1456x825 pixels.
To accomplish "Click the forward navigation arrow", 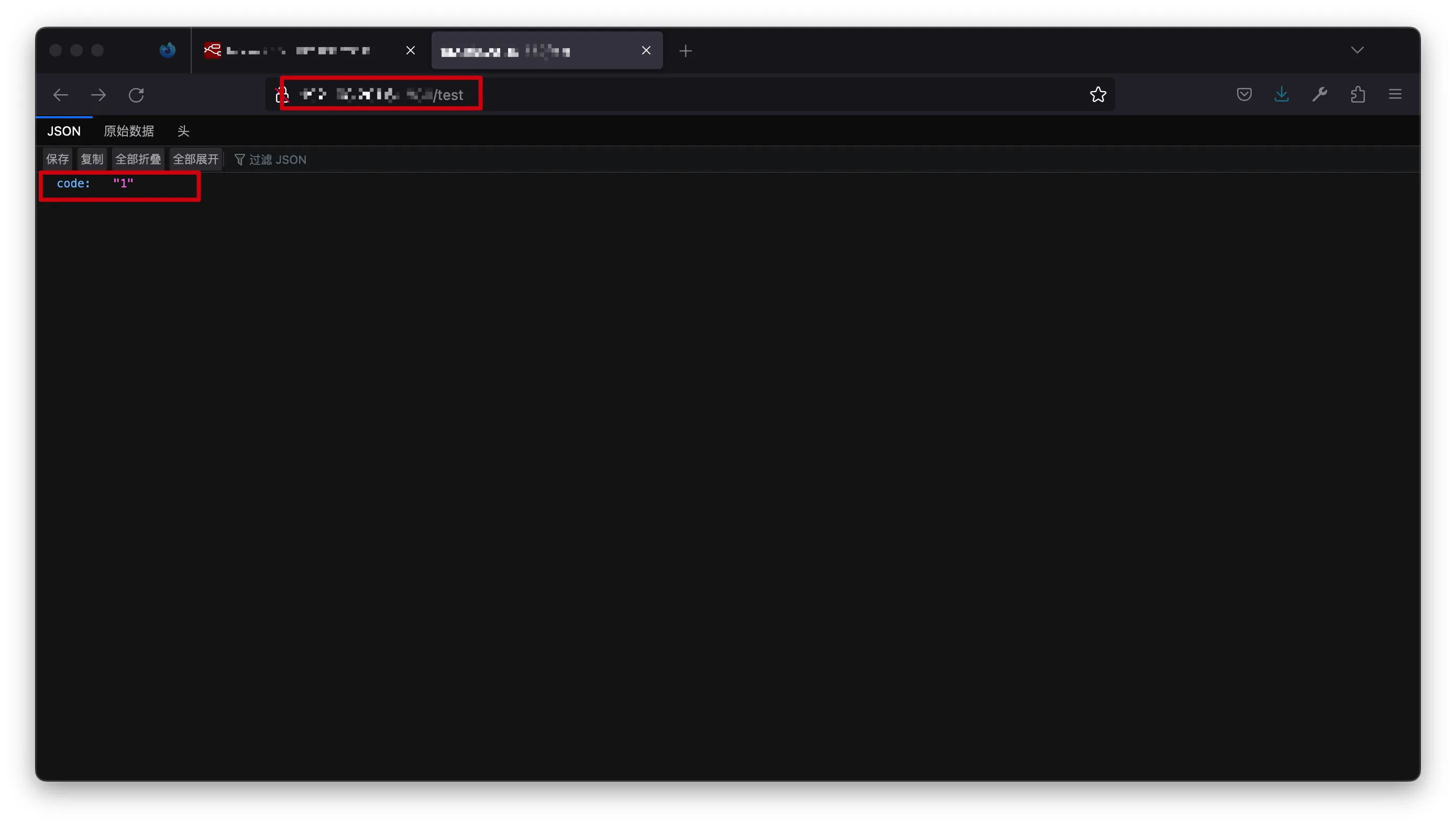I will coord(98,95).
